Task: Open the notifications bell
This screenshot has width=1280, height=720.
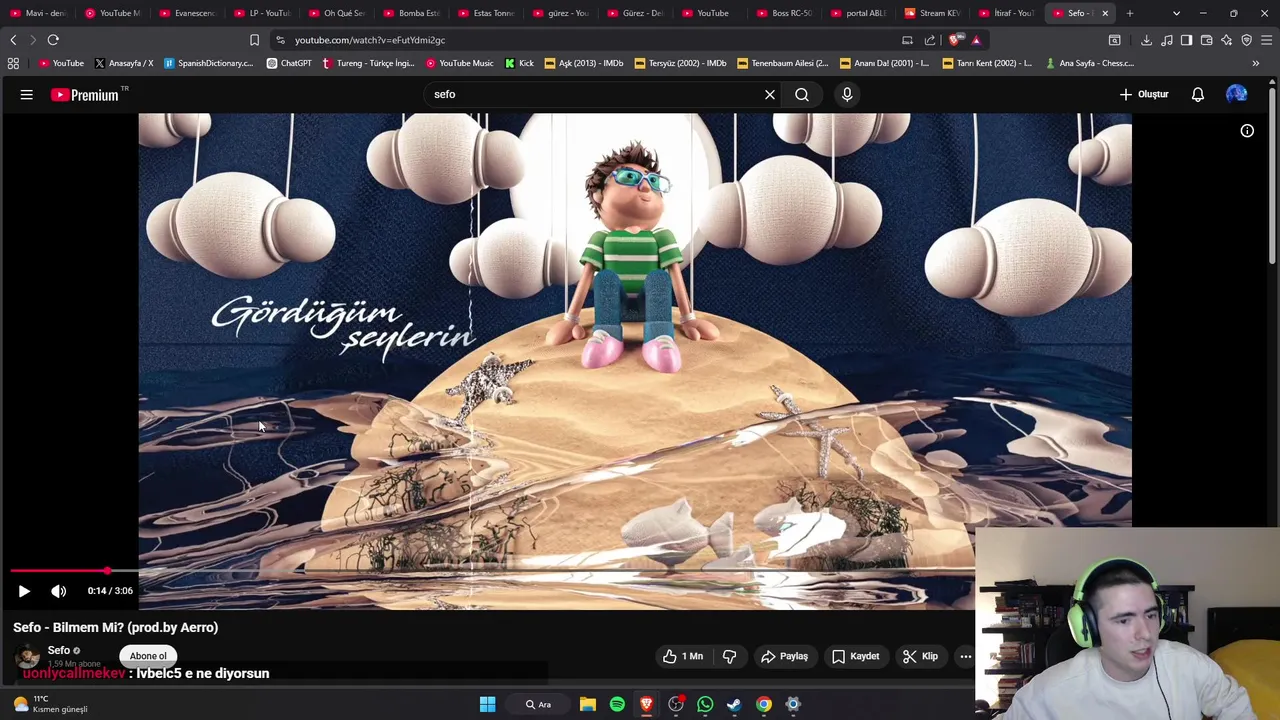Action: 1198,95
